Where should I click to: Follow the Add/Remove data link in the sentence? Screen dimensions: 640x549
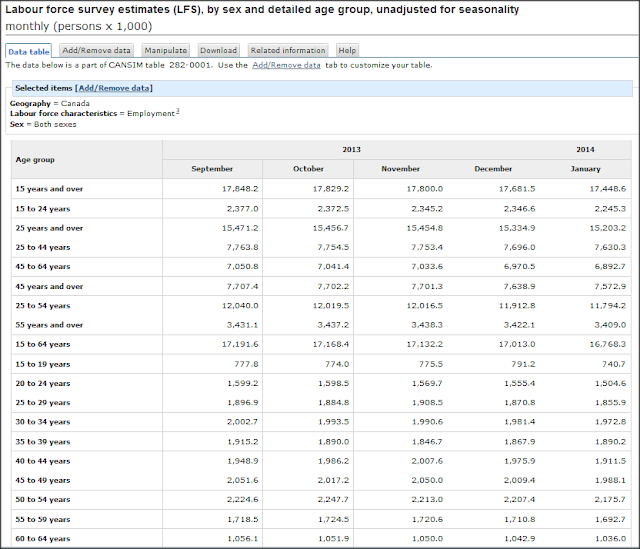[x=286, y=65]
